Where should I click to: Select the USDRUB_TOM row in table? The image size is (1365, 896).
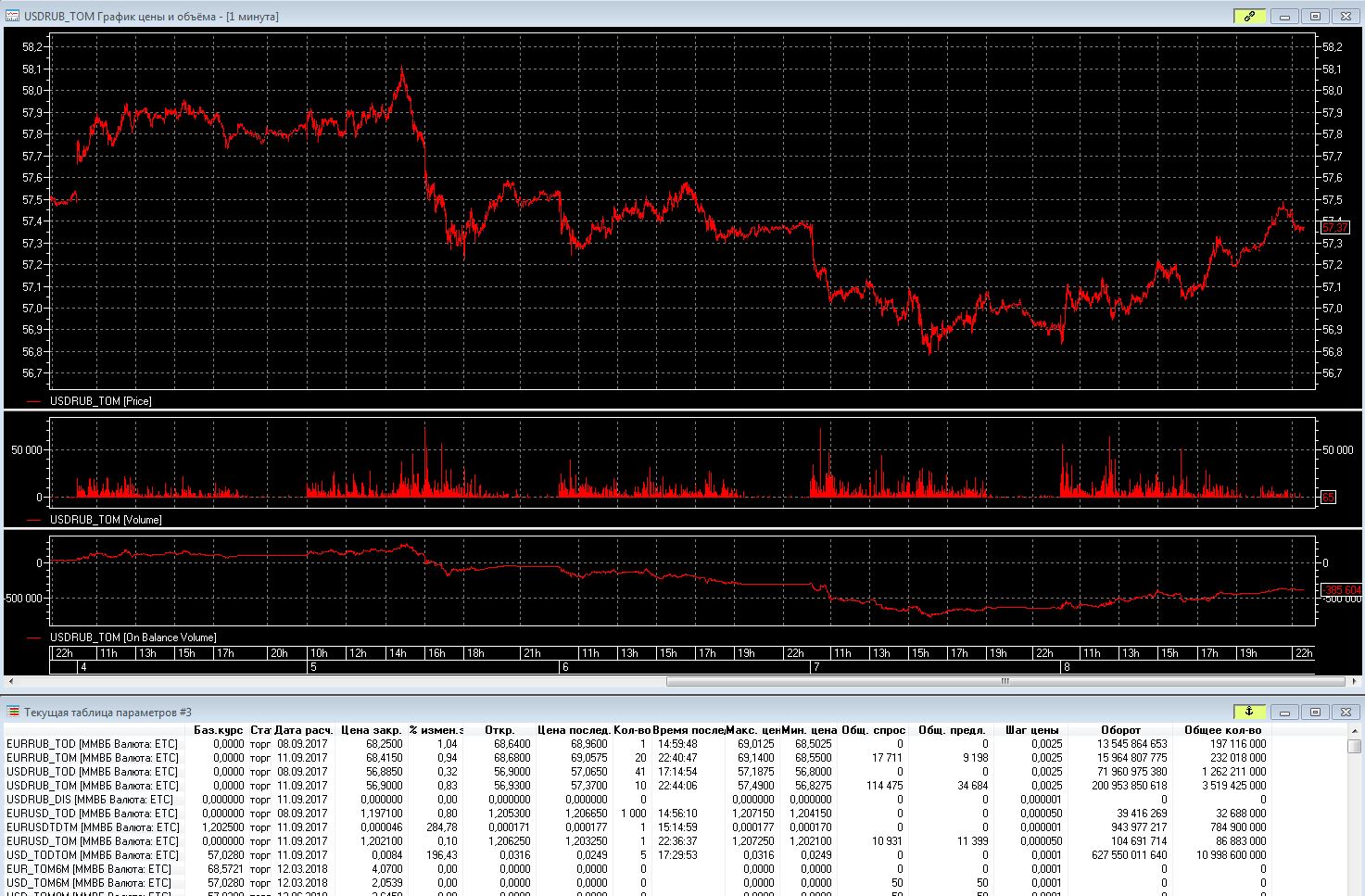[92, 786]
